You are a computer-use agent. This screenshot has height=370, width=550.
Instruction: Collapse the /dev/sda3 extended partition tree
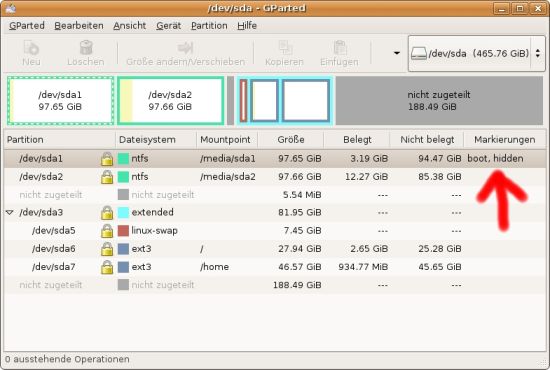pyautogui.click(x=10, y=213)
